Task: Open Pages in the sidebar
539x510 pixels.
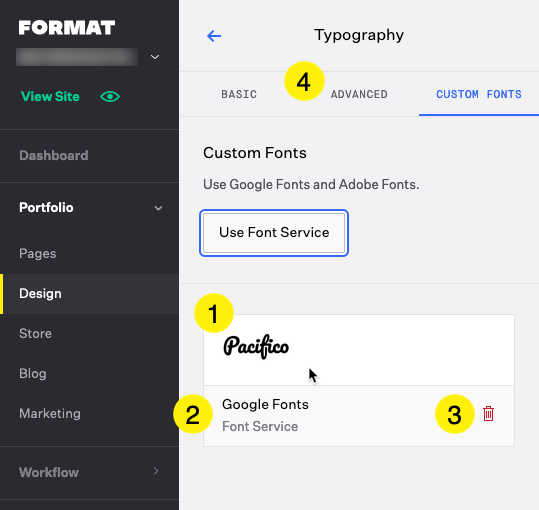Action: (37, 254)
